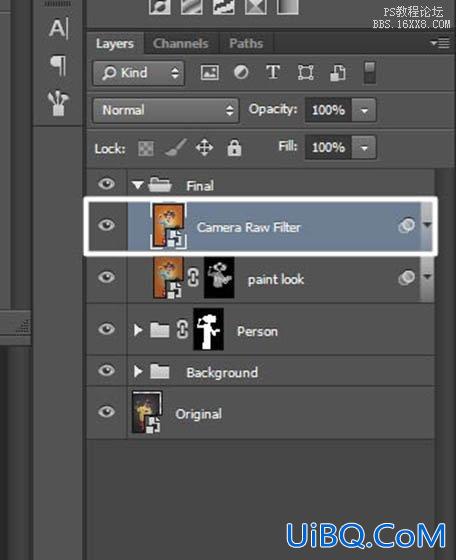This screenshot has width=456, height=560.
Task: Hide the Camera Raw Filter layer
Action: click(x=106, y=225)
